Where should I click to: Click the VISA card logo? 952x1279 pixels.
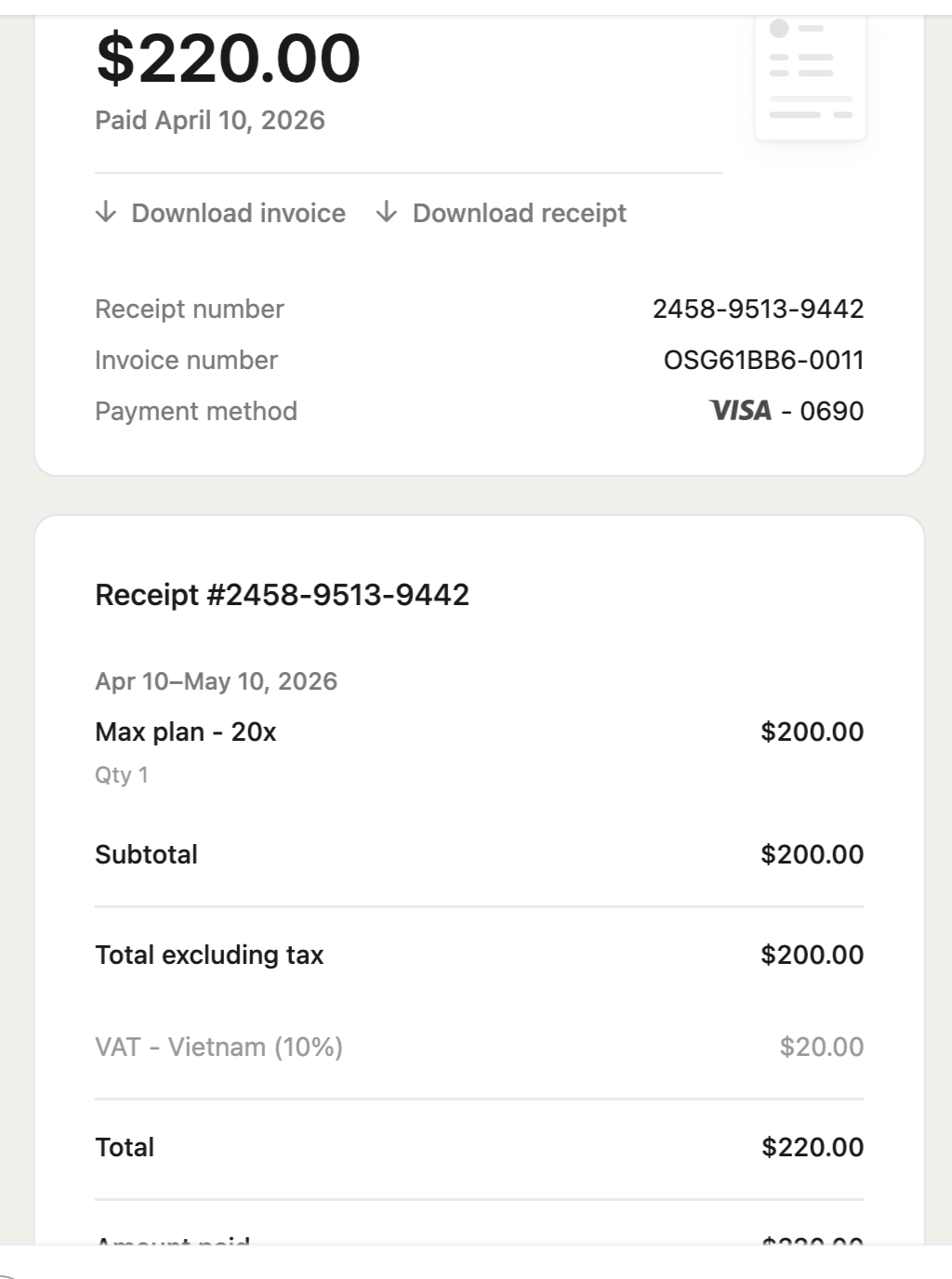[740, 411]
